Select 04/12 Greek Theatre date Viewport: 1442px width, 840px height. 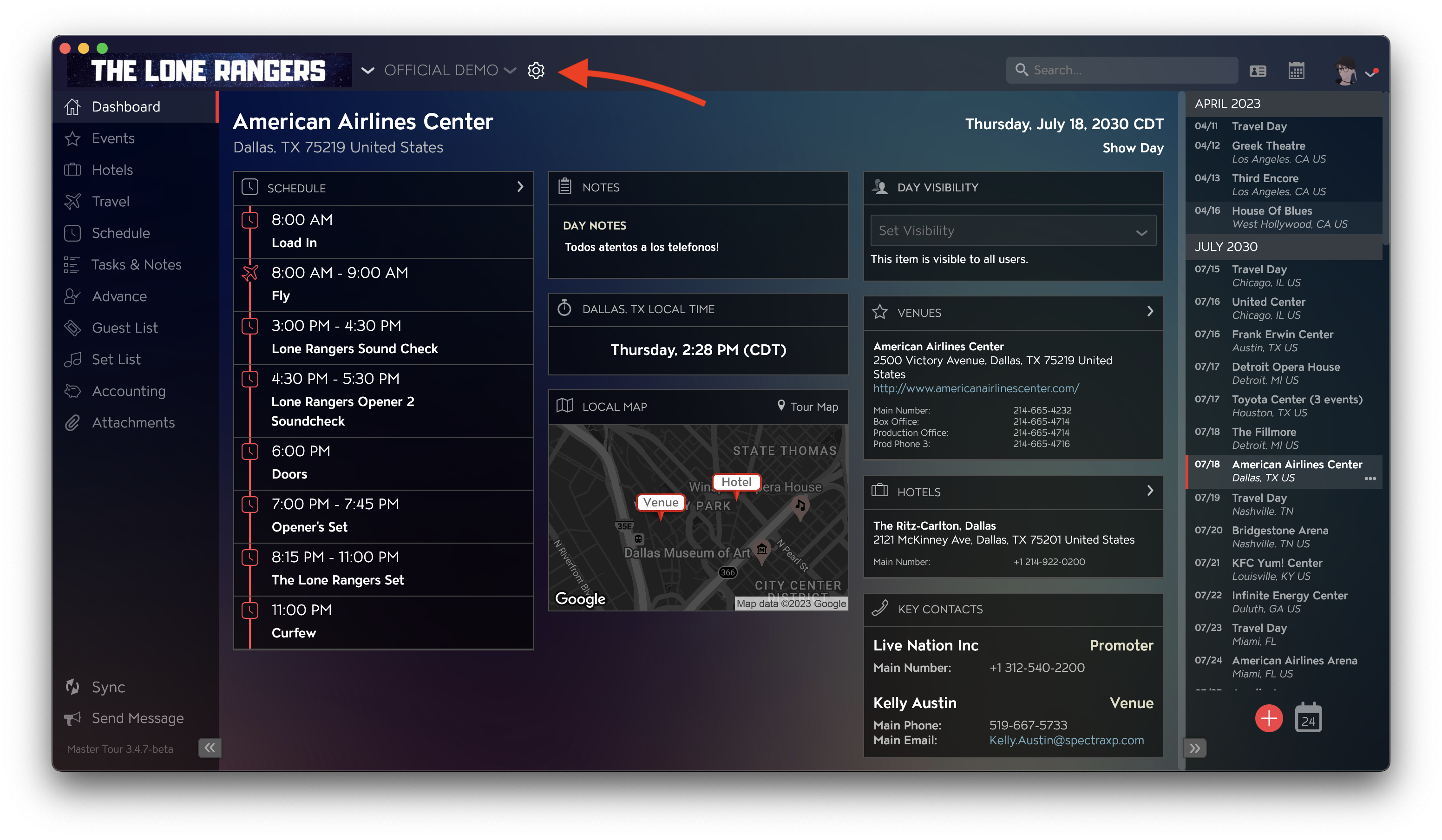[1284, 152]
